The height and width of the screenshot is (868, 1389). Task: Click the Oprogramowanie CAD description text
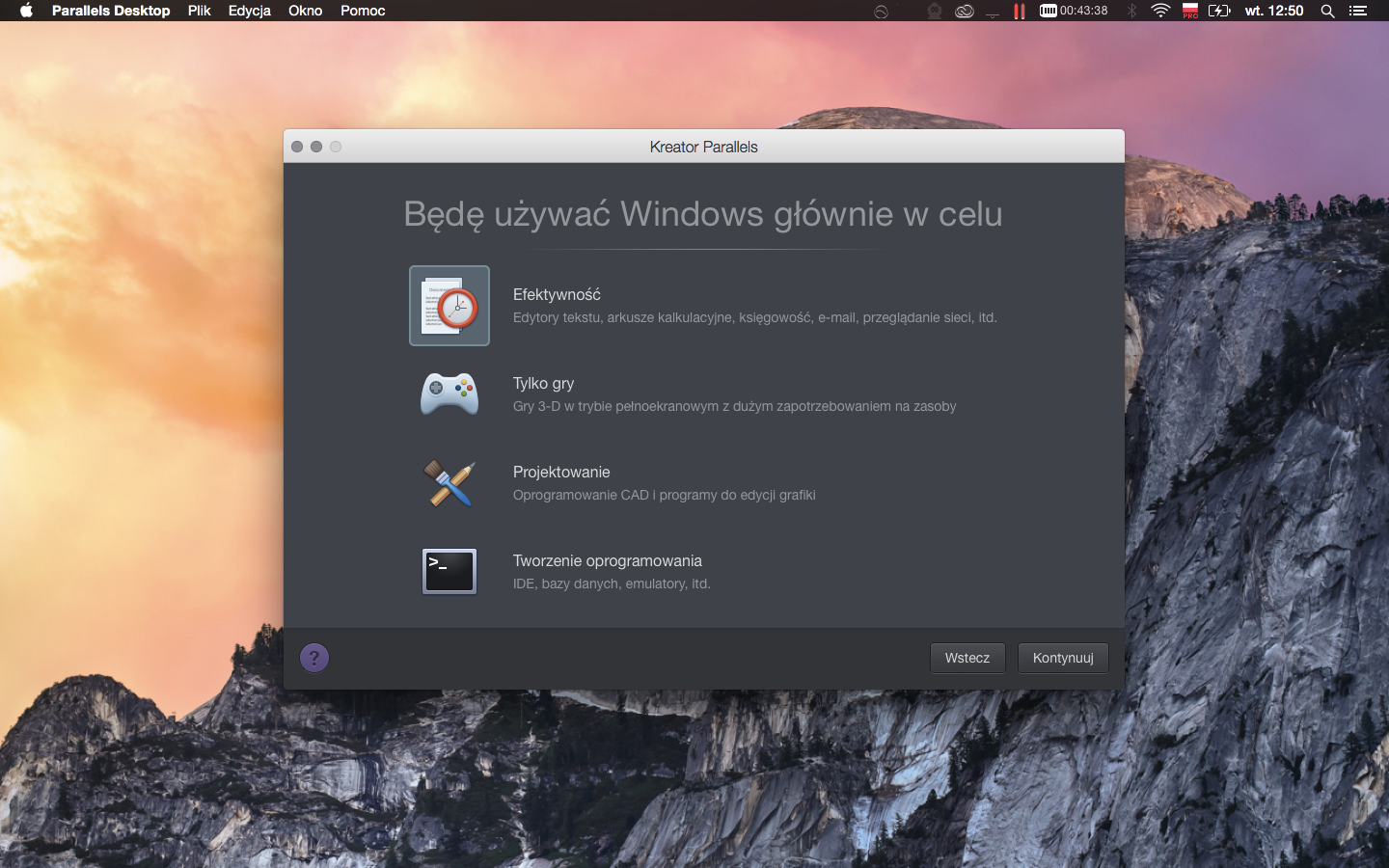click(665, 495)
